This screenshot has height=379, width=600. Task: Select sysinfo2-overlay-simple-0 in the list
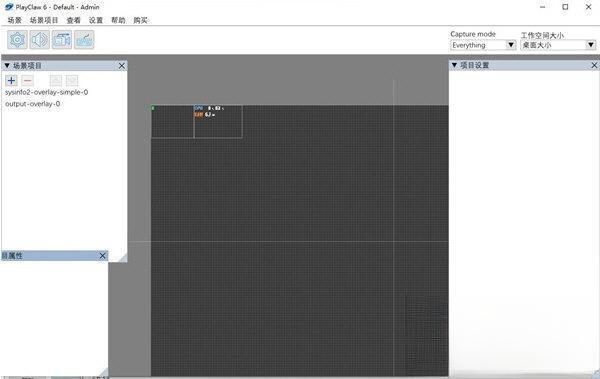click(x=46, y=92)
